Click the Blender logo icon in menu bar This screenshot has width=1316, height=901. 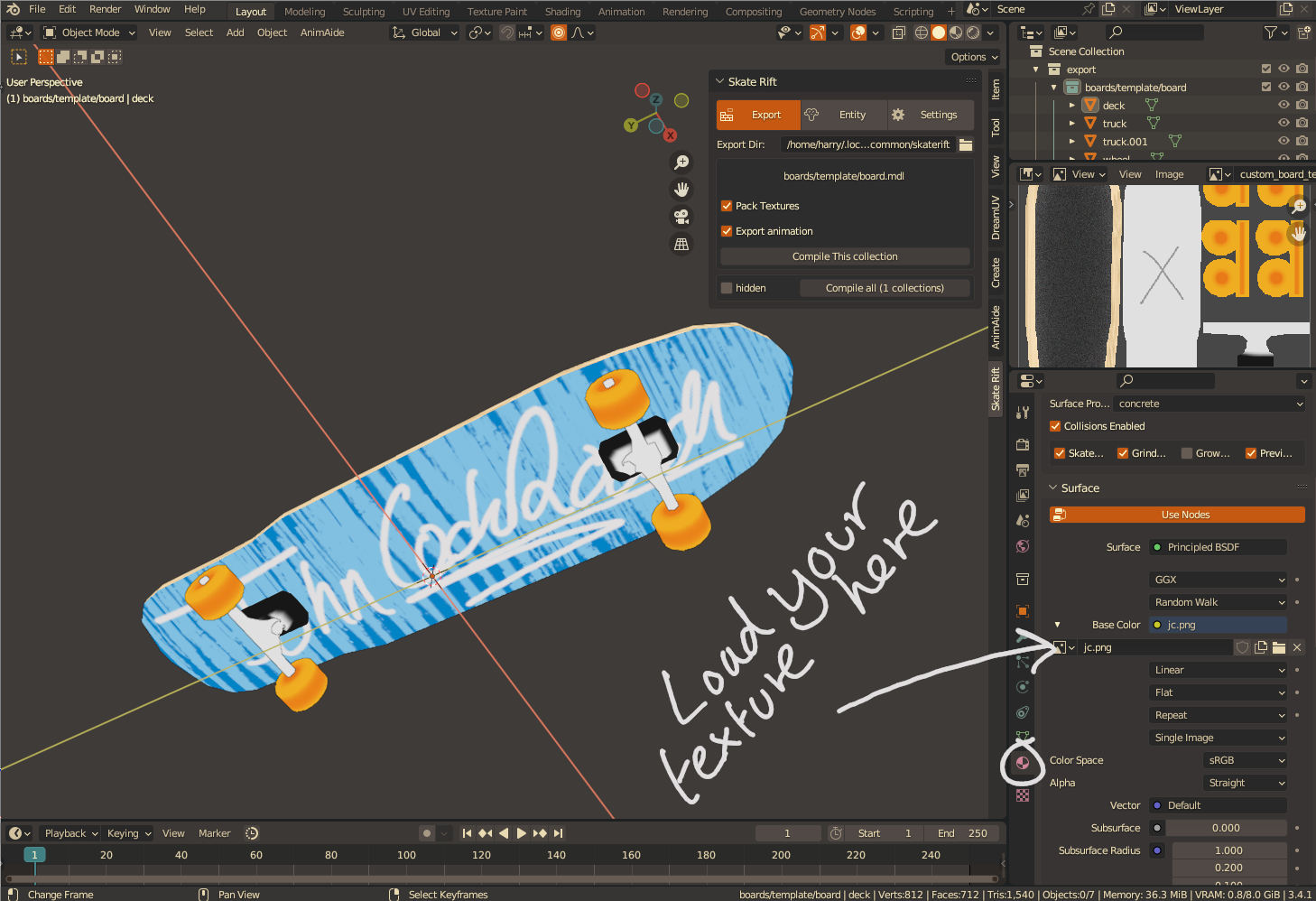coord(13,9)
